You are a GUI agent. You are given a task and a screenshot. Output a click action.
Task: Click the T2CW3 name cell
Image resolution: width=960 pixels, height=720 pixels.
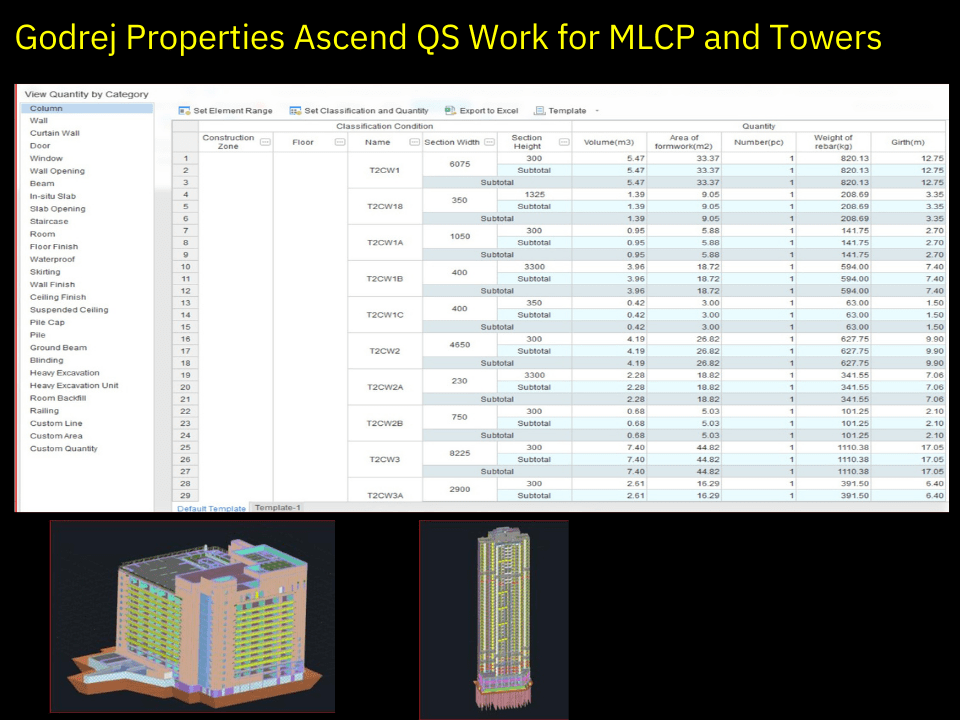384,459
